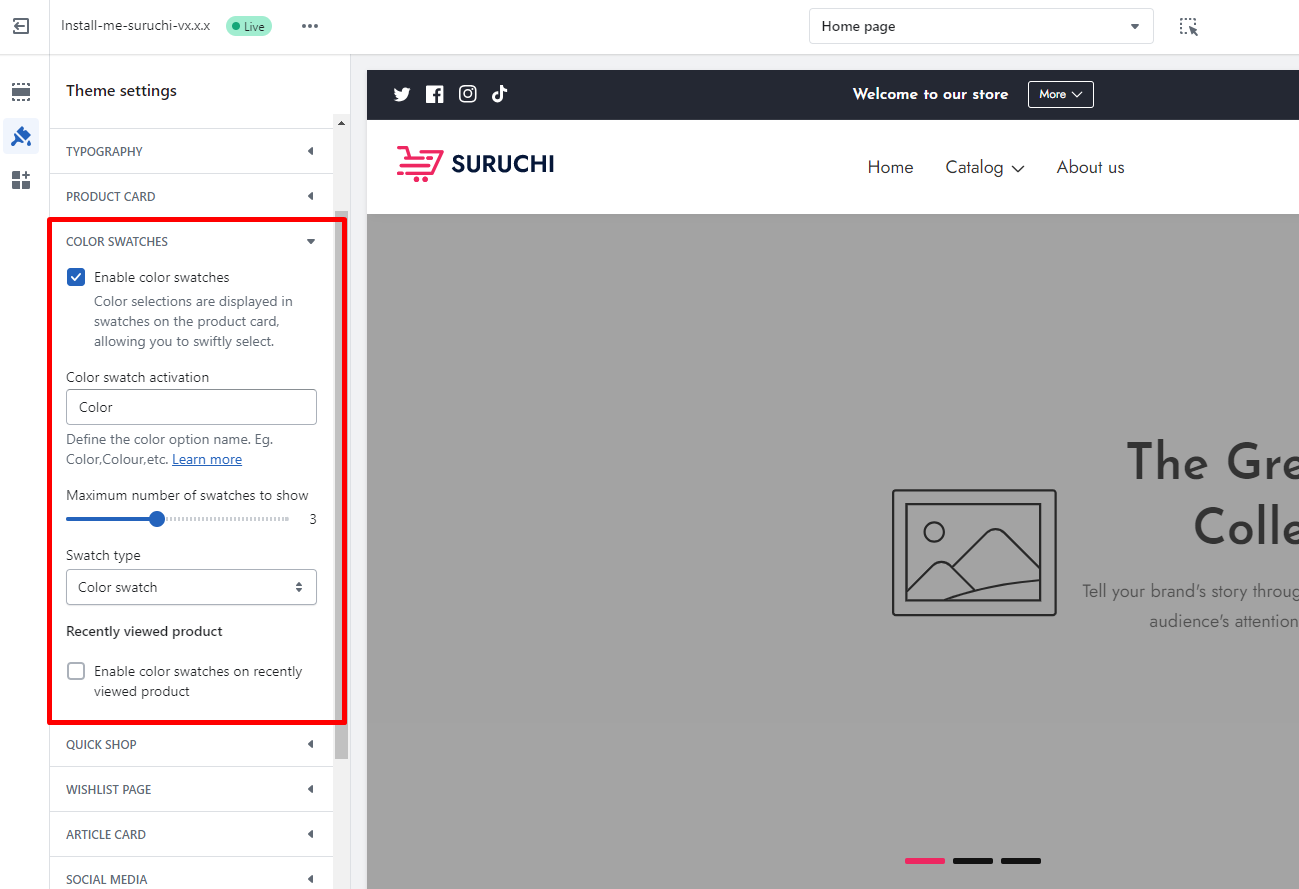Open the Home page template dropdown

[980, 27]
